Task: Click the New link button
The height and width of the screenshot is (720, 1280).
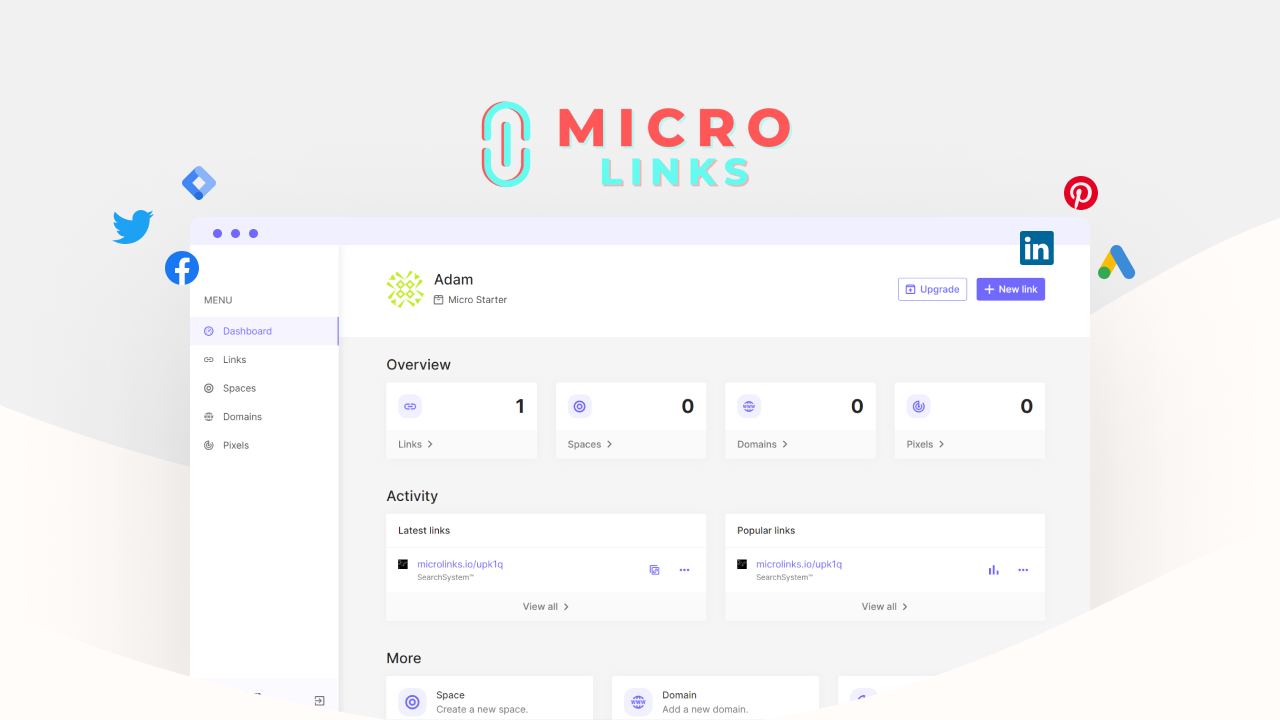Action: coord(1010,289)
